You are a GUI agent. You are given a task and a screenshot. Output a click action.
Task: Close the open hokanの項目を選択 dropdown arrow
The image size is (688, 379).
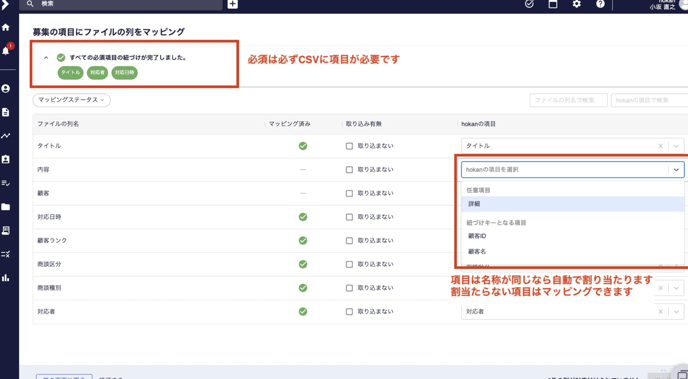click(676, 170)
